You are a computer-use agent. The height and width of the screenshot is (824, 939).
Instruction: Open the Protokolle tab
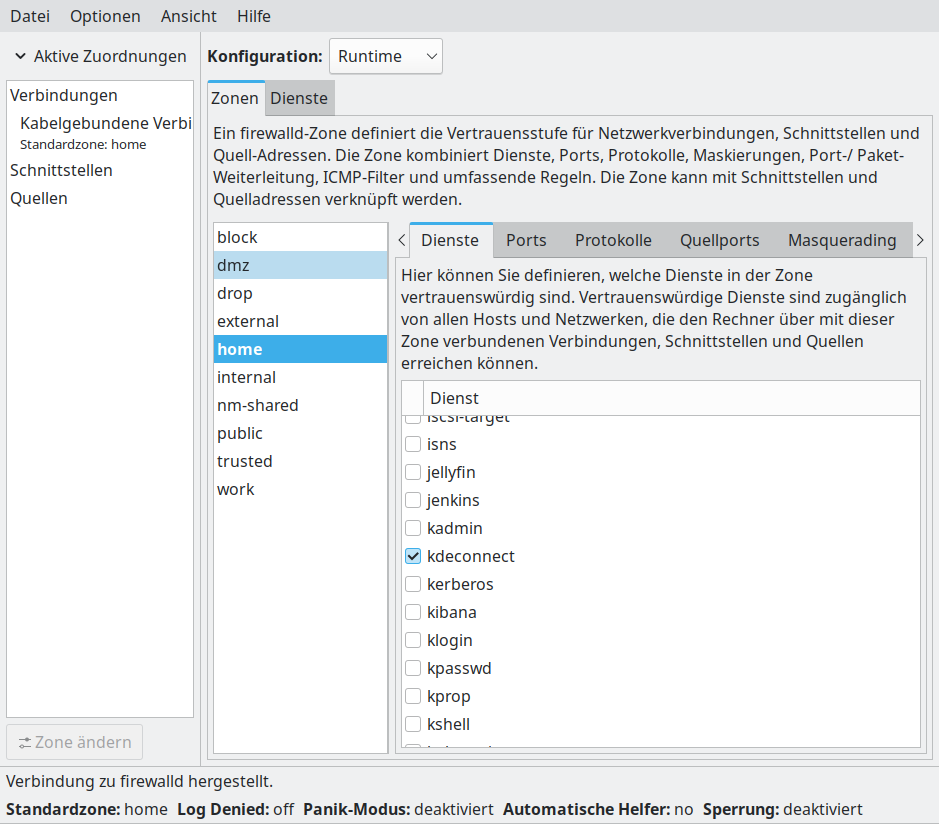[x=613, y=240]
